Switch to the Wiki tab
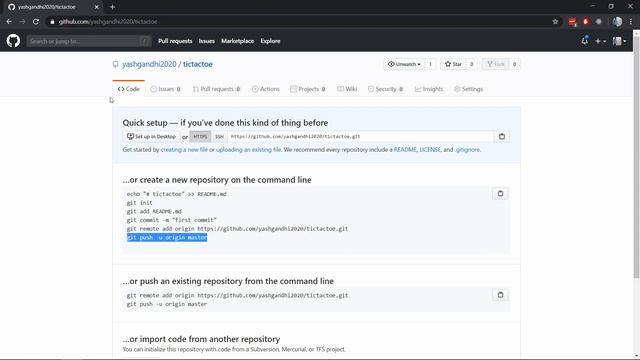 (347, 89)
